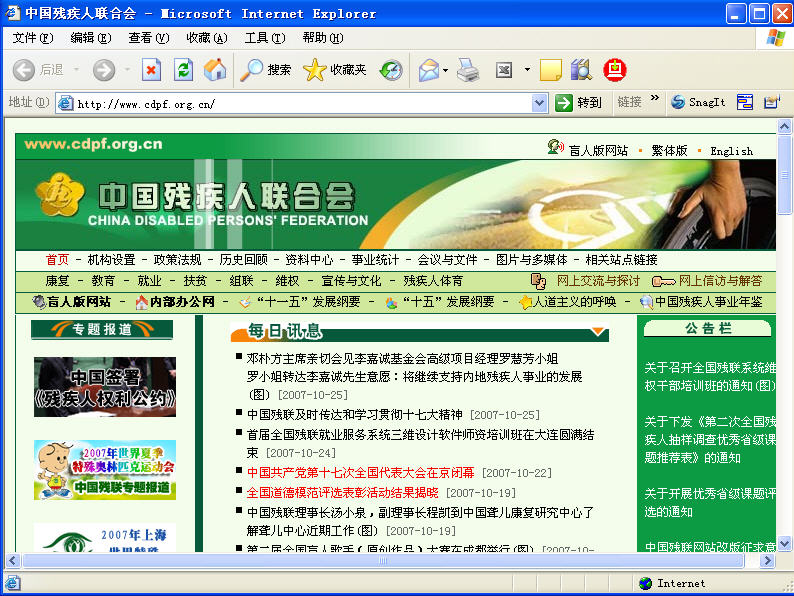Screen dimensions: 794x596
Task: Click the yellow note Discuss icon
Action: tap(551, 70)
